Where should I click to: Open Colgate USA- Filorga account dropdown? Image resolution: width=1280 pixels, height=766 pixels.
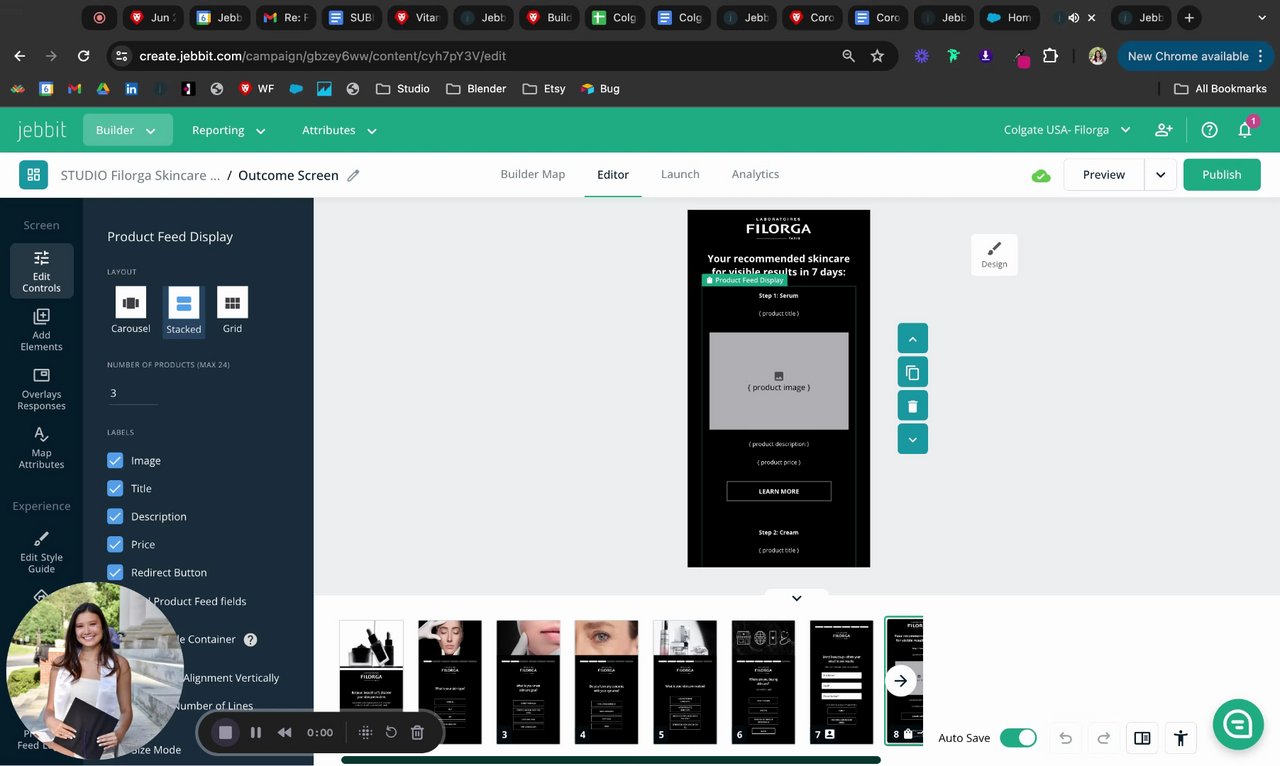point(1067,130)
